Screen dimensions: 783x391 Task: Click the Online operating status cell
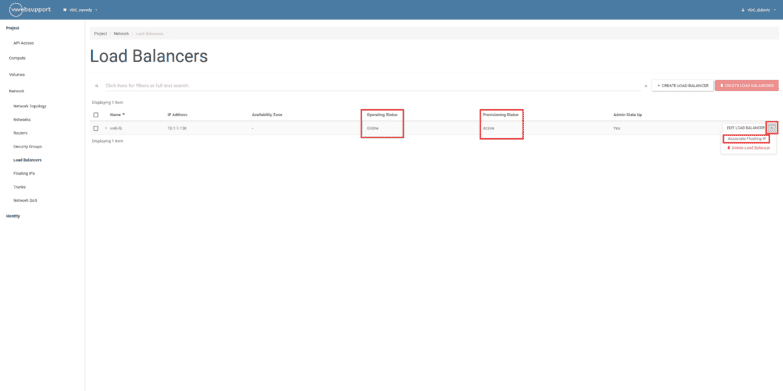[373, 128]
